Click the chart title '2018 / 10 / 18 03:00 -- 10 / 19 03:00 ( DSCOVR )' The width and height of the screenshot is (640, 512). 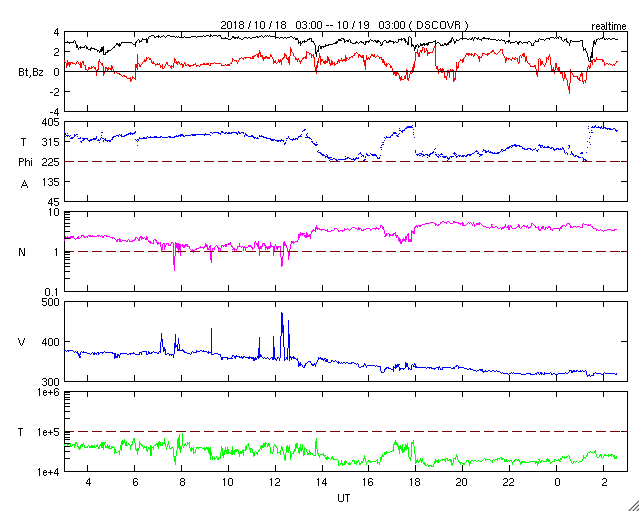pos(344,25)
